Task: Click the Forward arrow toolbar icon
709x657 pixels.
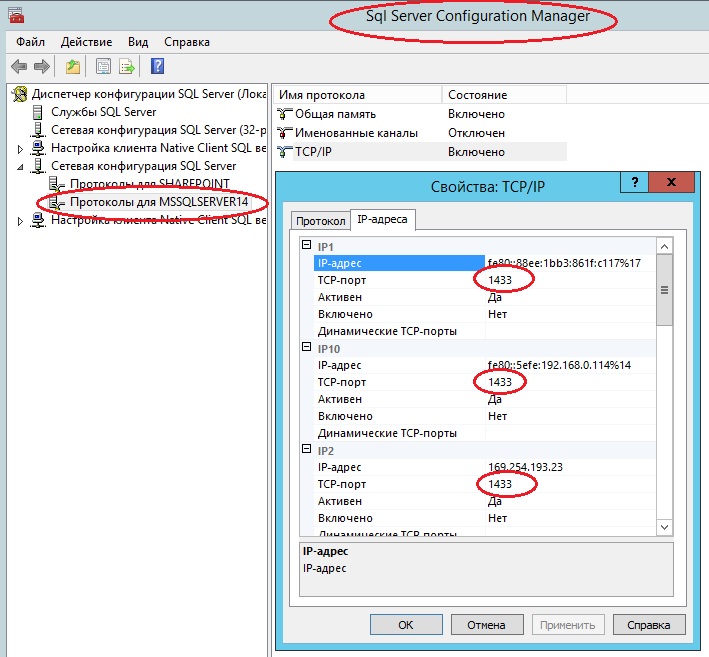Action: [x=42, y=66]
